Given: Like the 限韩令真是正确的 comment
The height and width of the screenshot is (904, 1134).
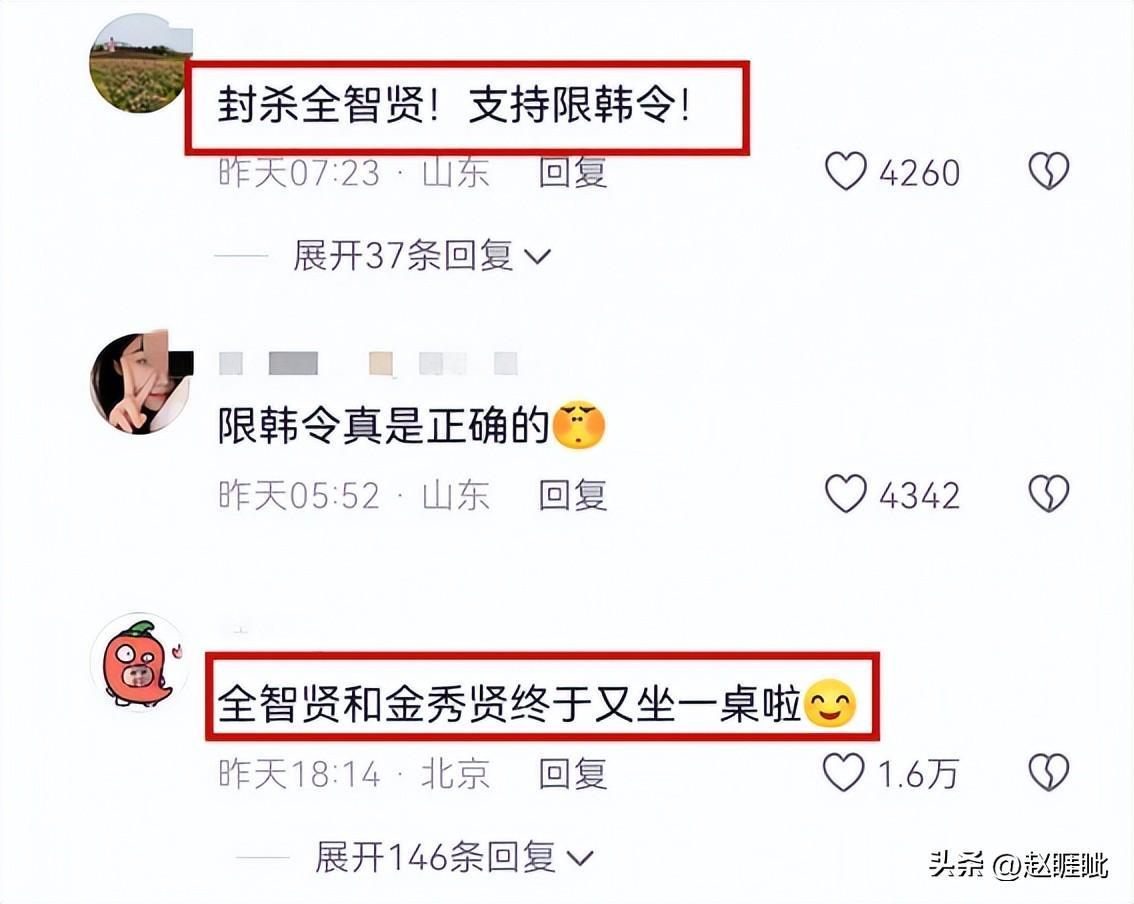Looking at the screenshot, I should 845,494.
